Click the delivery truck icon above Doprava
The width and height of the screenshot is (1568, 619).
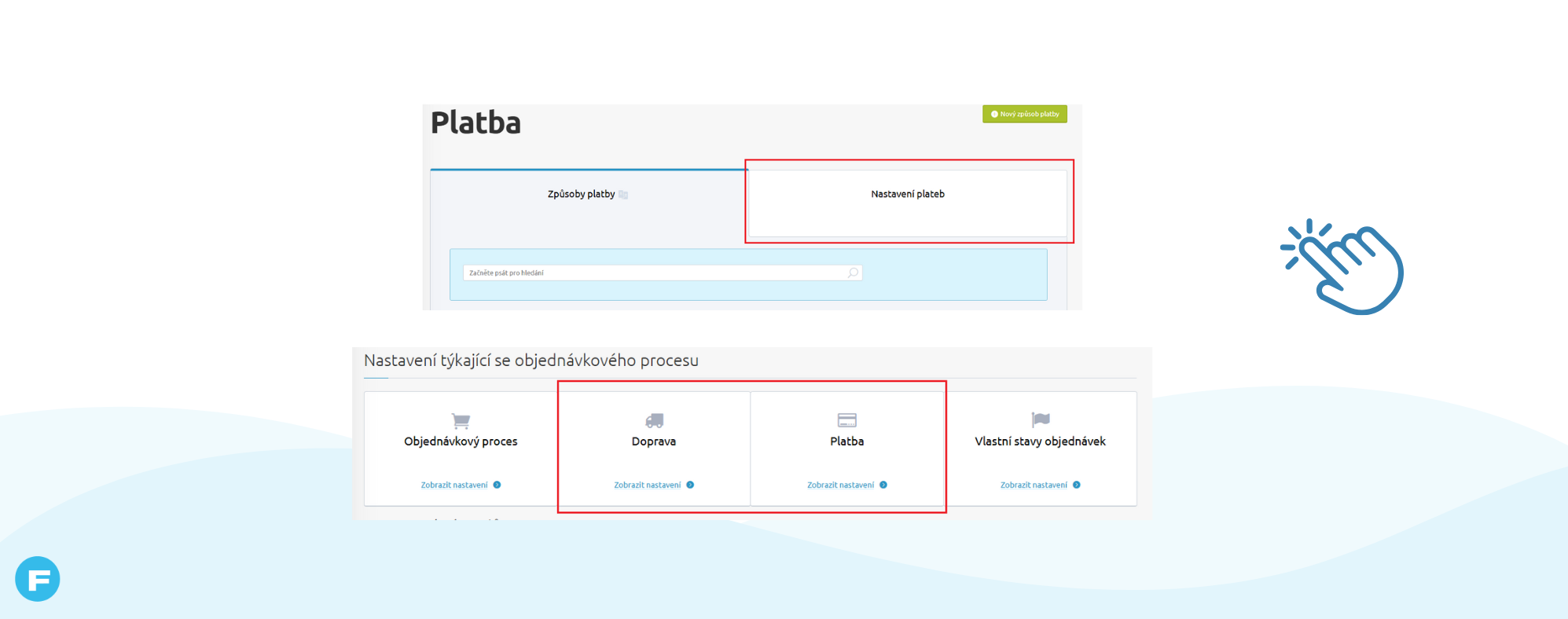tap(654, 421)
